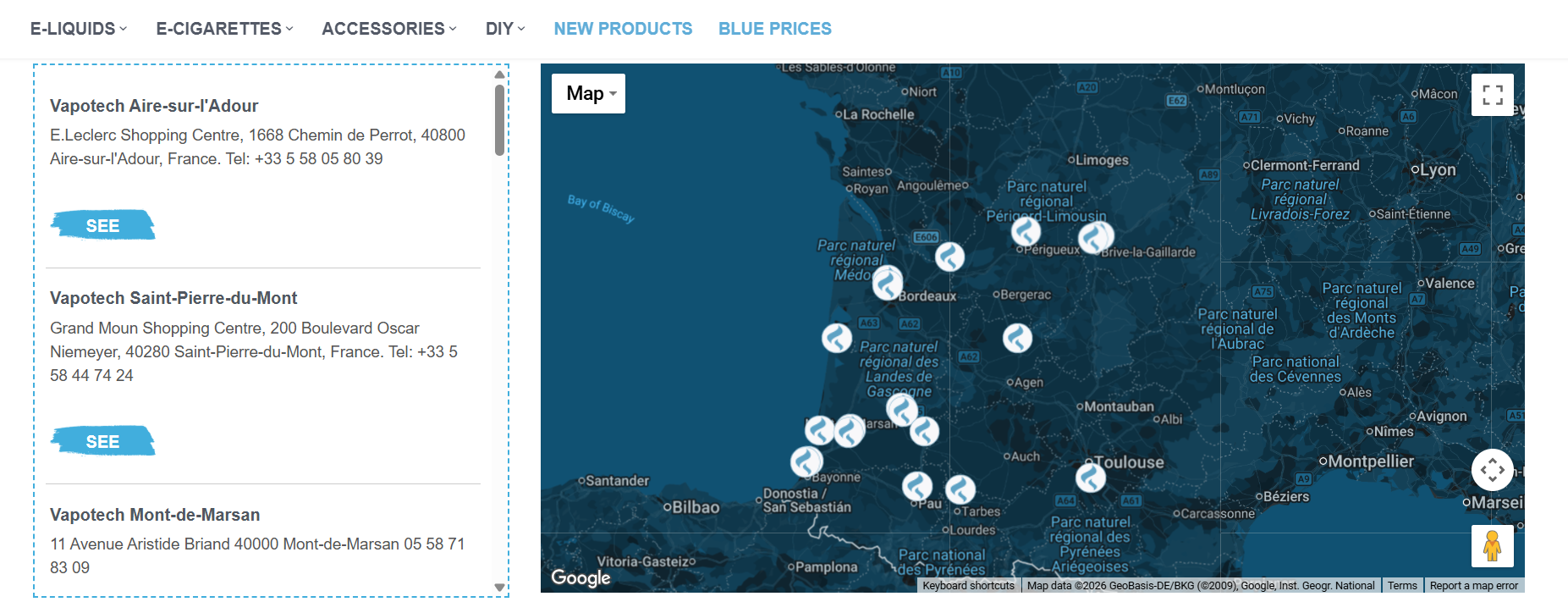Screen dimensions: 1568x613
Task: Click the Montpellier city label
Action: (x=1371, y=461)
